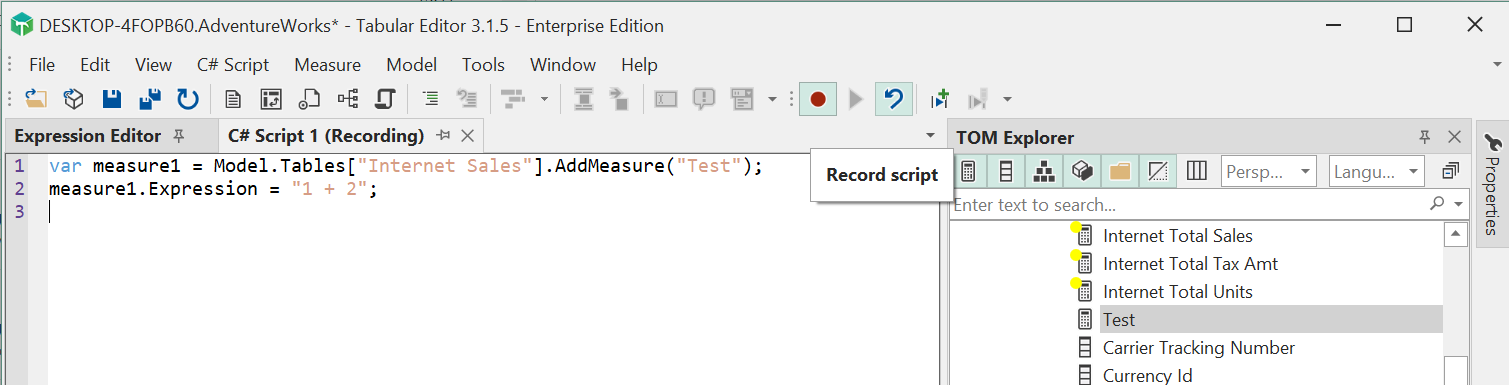Click the greyed run custom action icon
This screenshot has height=385, width=1509.
(x=978, y=99)
